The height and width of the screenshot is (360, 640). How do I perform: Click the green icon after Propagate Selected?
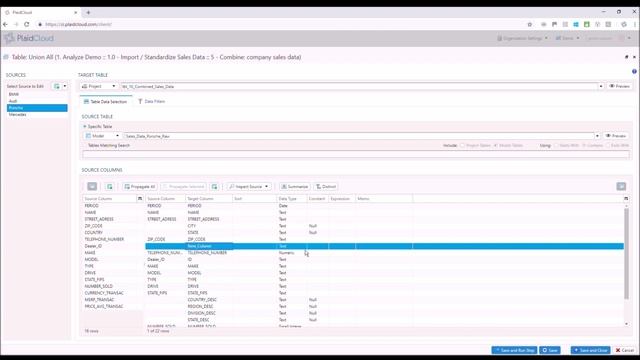tap(215, 187)
